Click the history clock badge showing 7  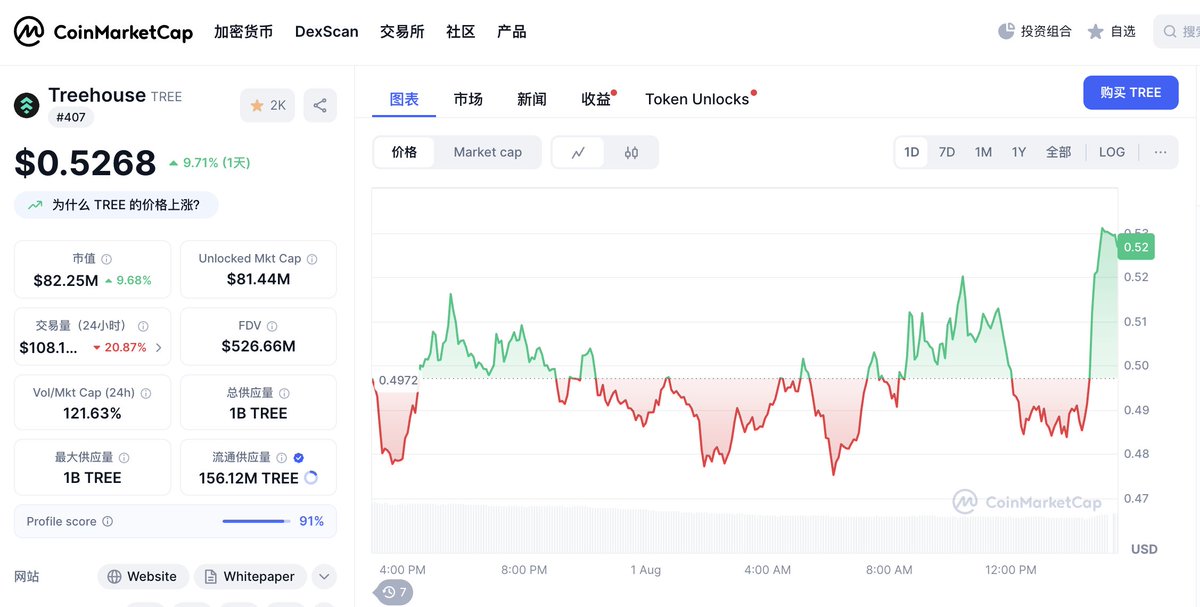coord(395,592)
